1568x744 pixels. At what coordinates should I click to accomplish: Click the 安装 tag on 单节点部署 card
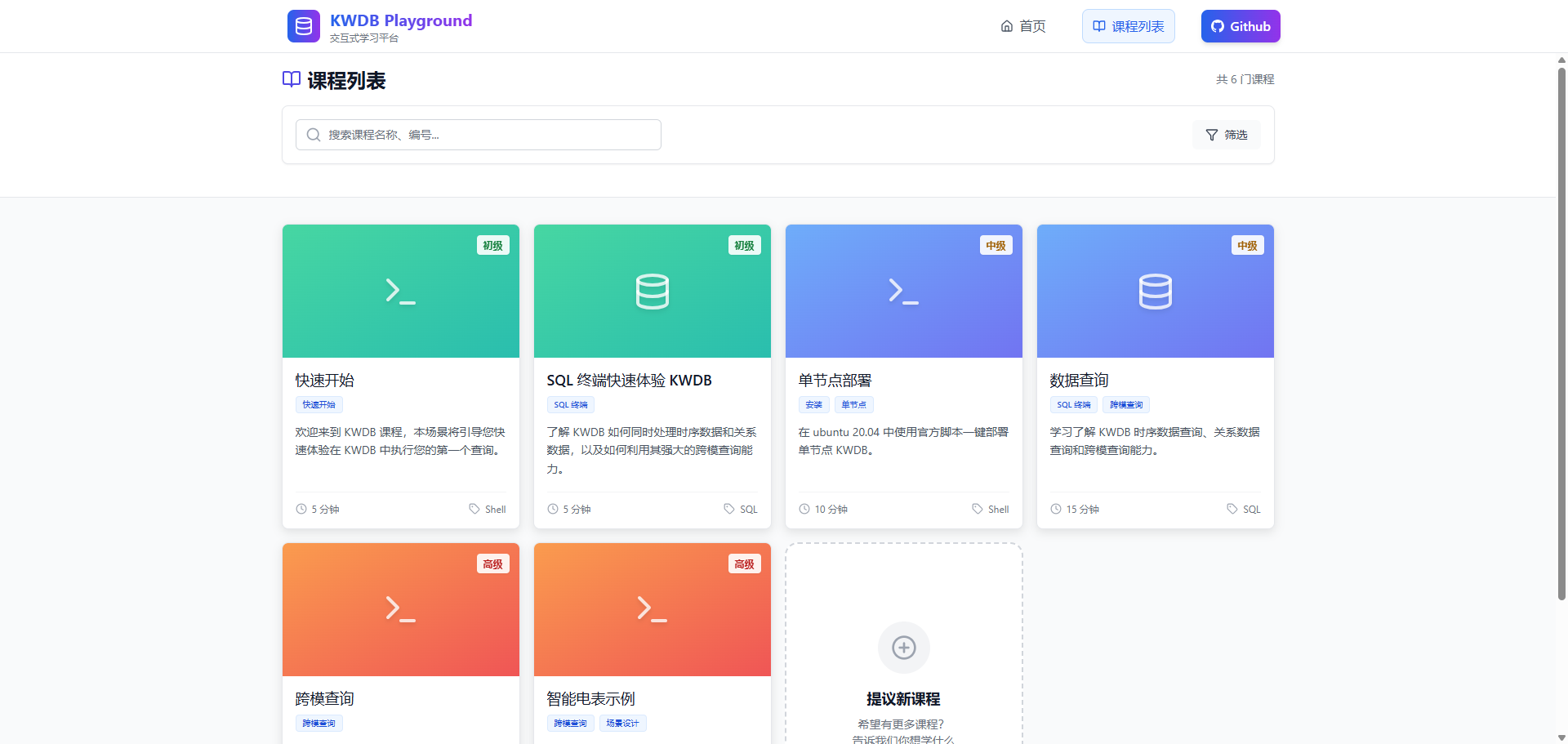[814, 405]
